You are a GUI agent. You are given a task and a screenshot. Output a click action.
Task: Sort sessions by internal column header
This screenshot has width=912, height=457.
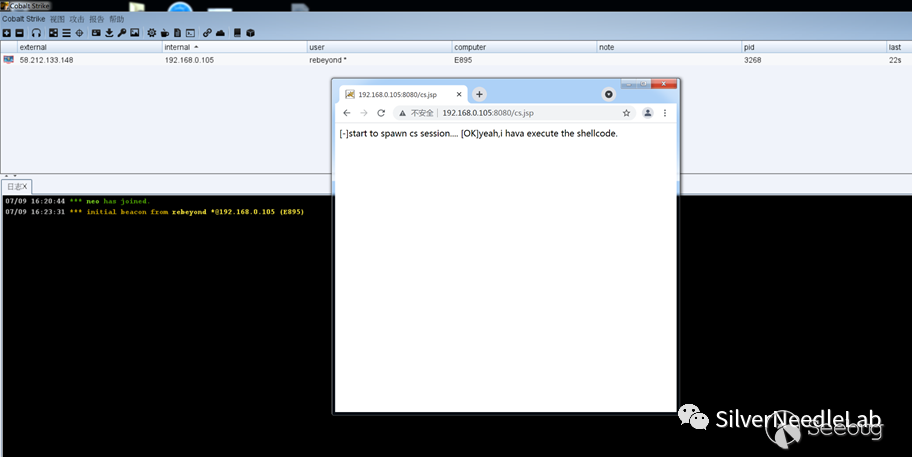[180, 47]
